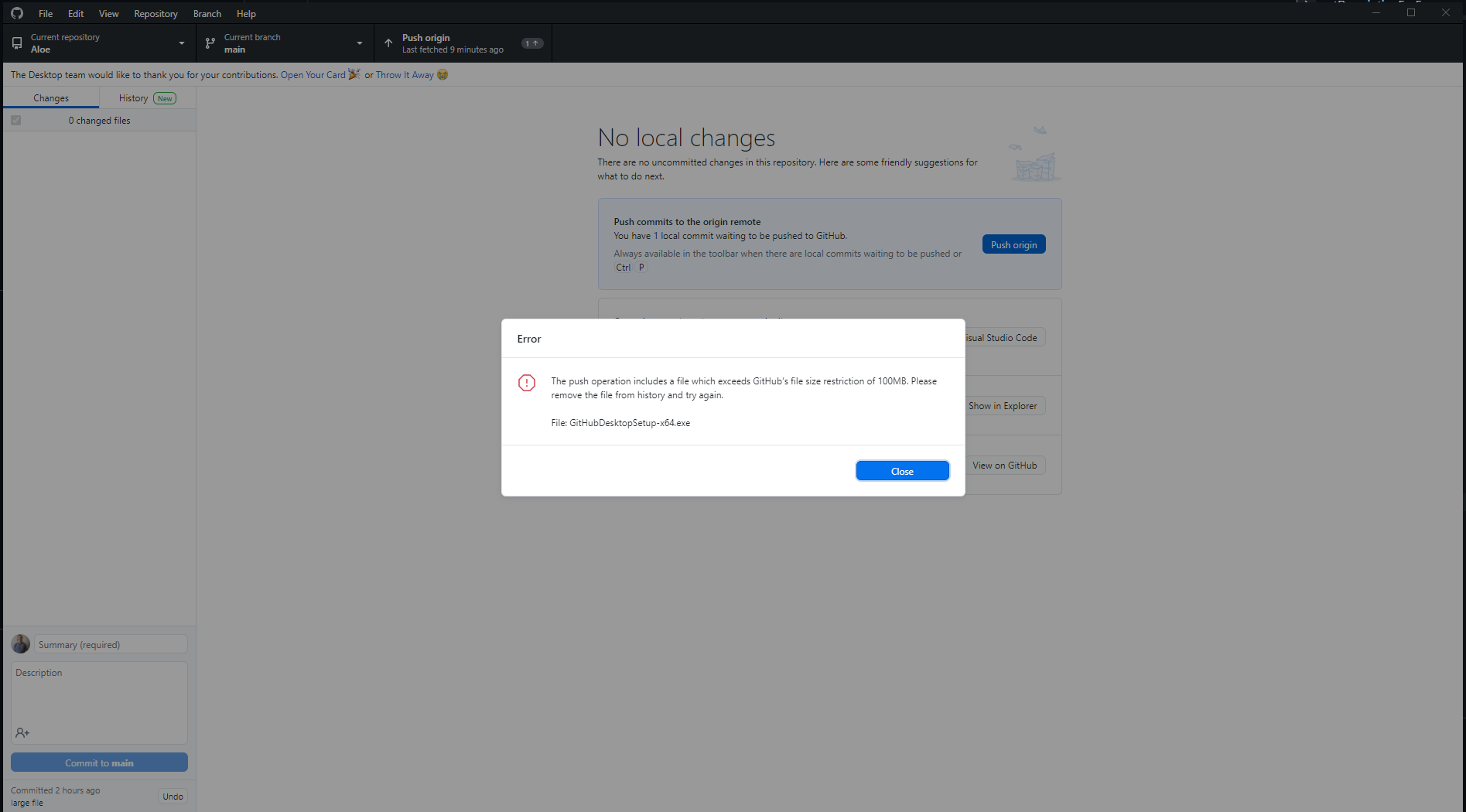This screenshot has width=1466, height=812.
Task: Click Commit to main button
Action: pos(99,763)
